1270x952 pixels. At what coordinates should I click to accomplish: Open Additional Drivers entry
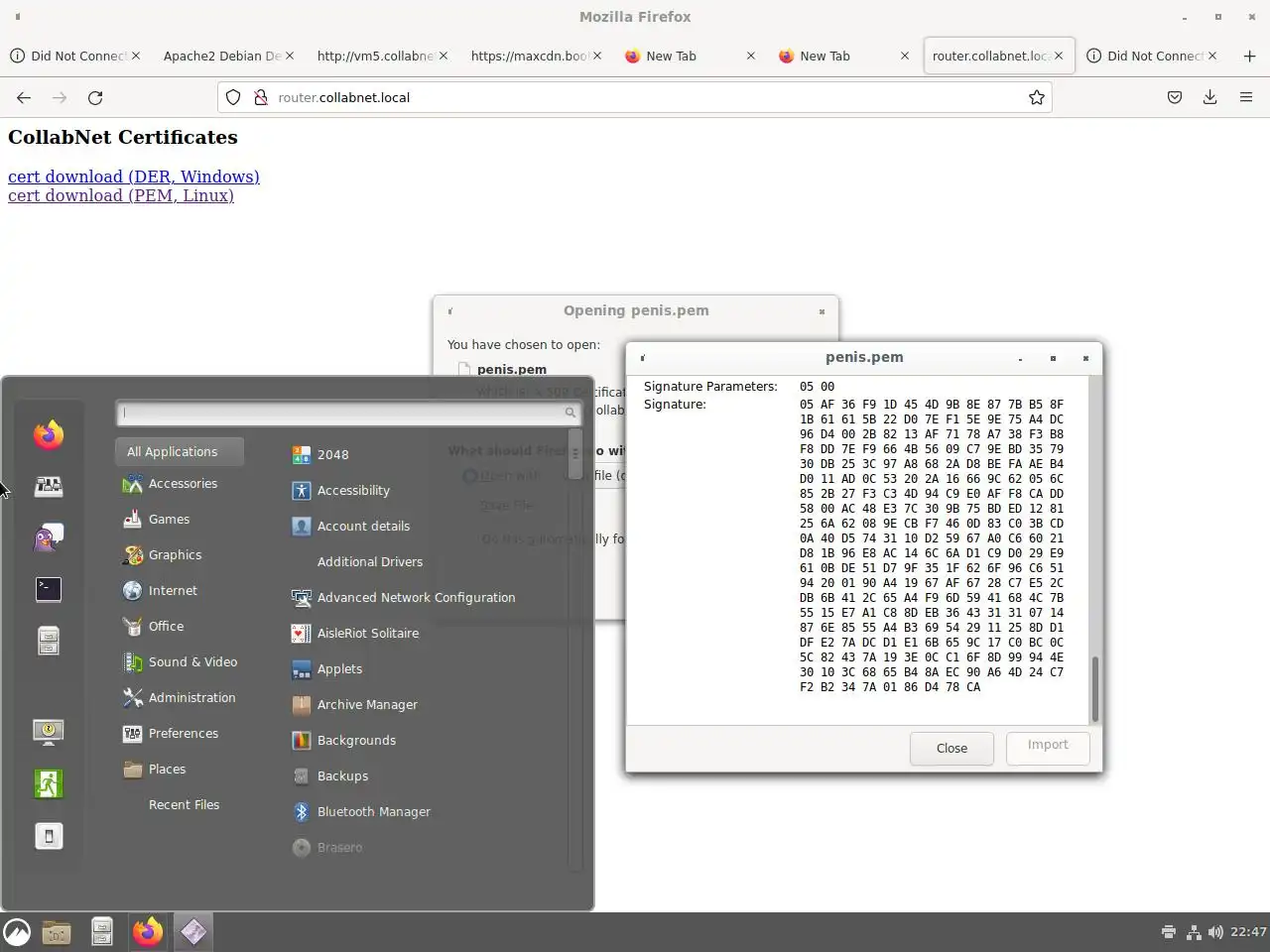tap(370, 561)
